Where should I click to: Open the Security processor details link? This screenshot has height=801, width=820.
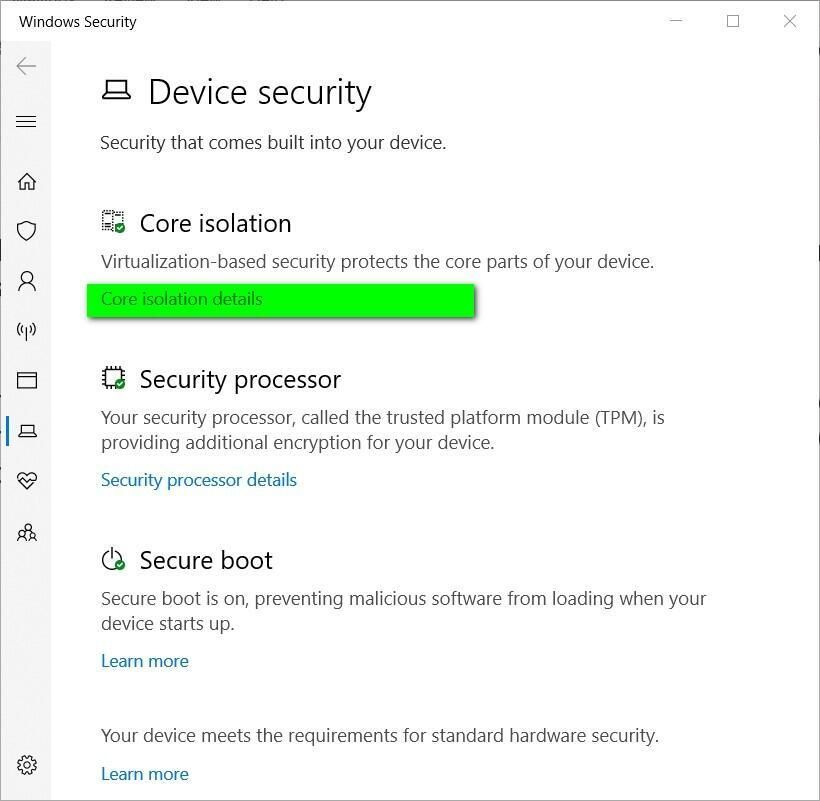tap(198, 480)
